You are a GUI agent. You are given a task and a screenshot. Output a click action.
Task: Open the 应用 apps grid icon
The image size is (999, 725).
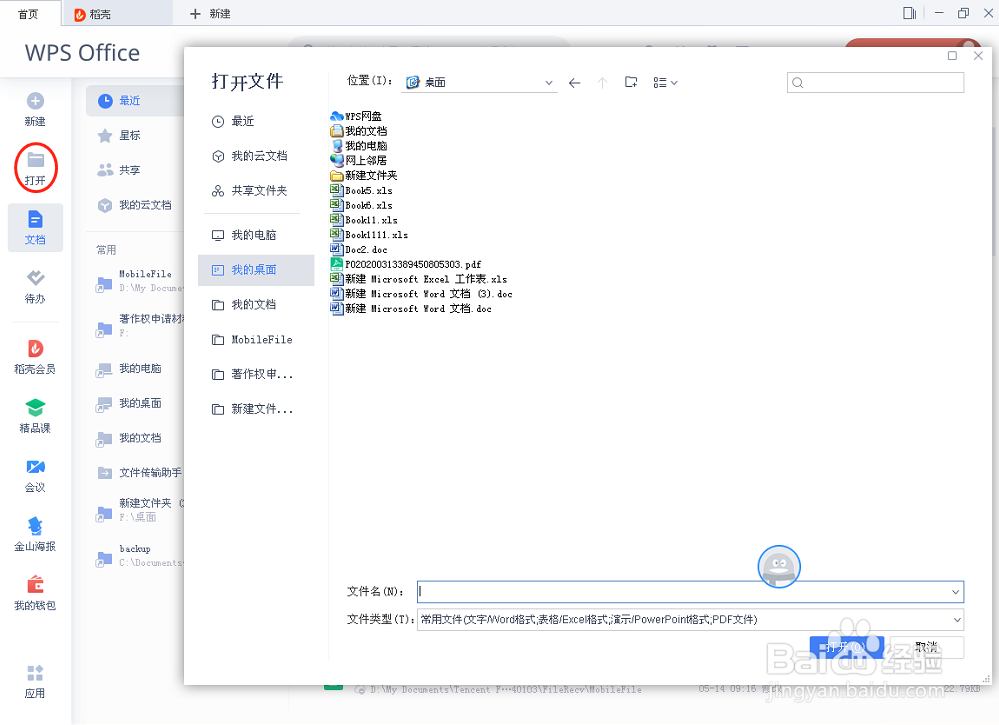35,673
